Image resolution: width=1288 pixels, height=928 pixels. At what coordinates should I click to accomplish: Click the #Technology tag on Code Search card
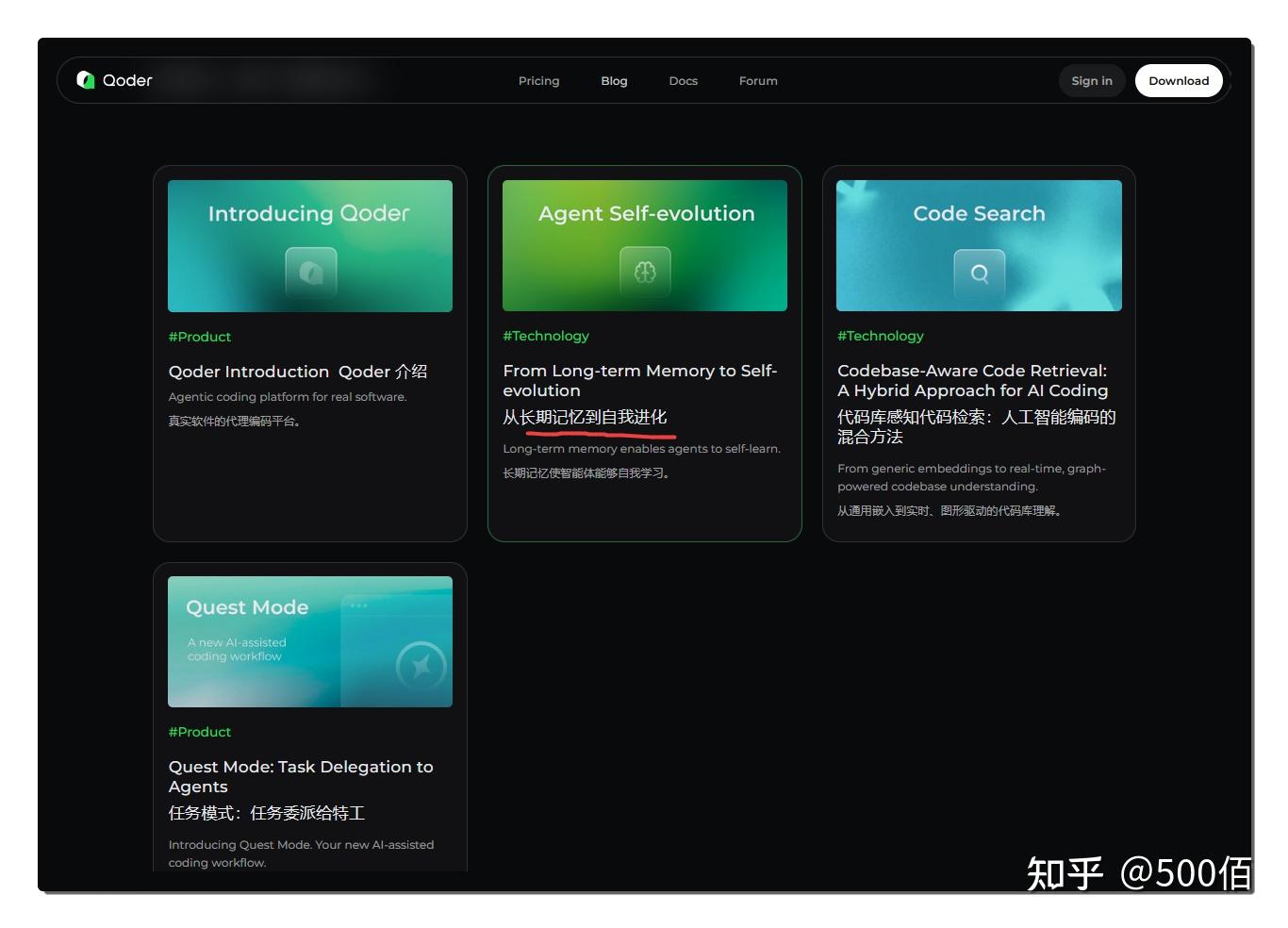tap(881, 335)
